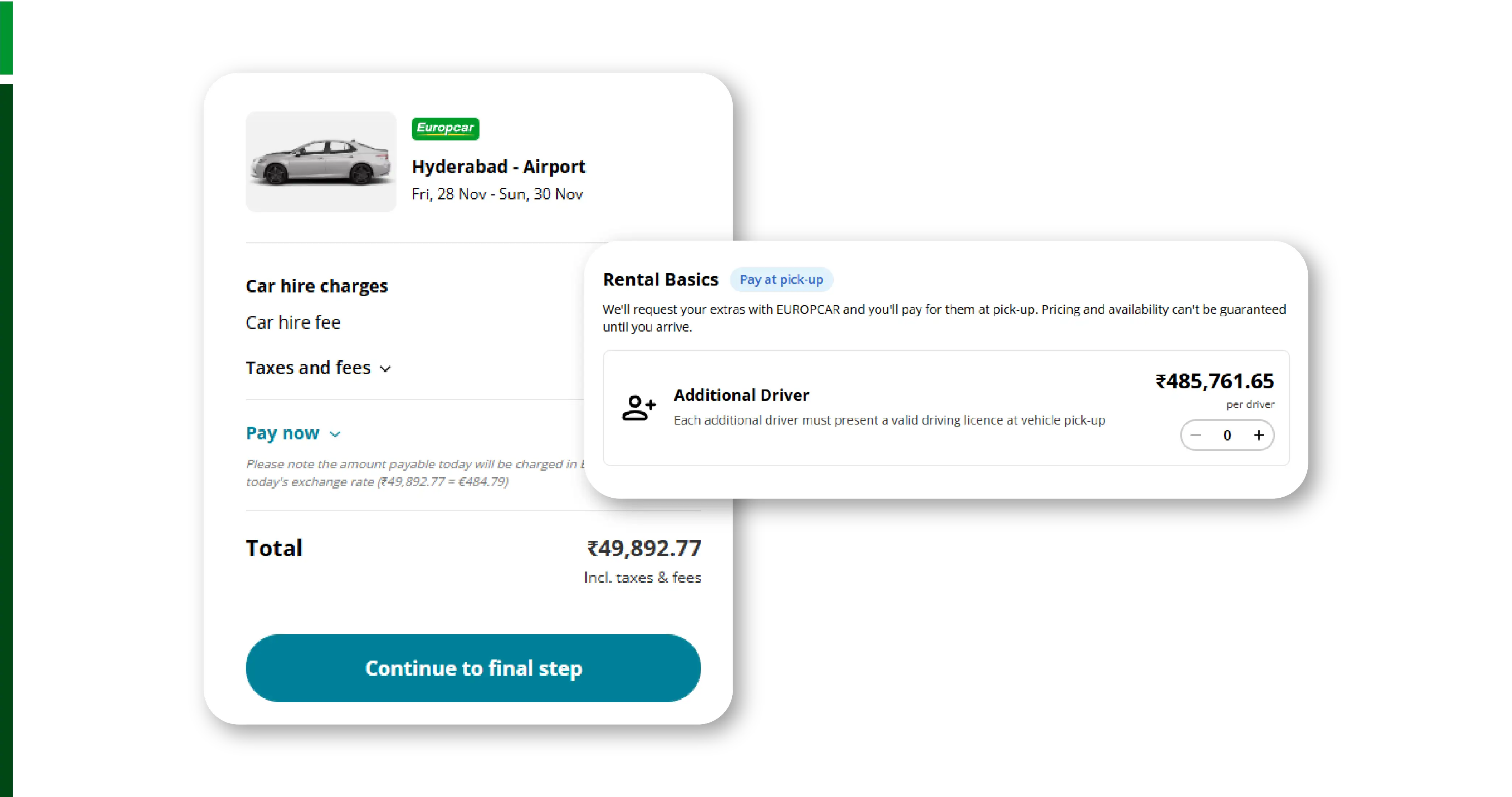Click the ₹49,892.77 total amount
Viewport: 1512px width, 797px height.
tap(643, 549)
